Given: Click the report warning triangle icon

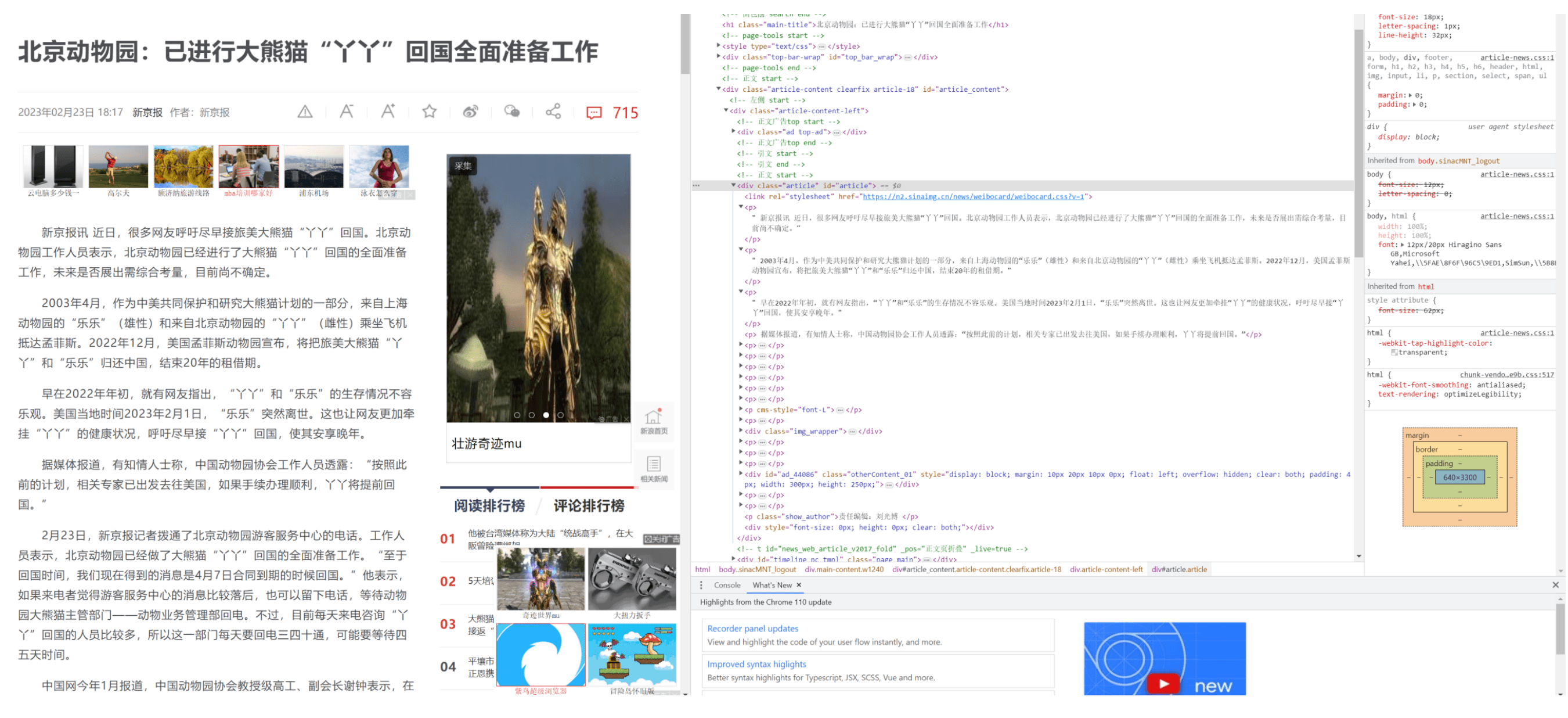Looking at the screenshot, I should tap(305, 112).
